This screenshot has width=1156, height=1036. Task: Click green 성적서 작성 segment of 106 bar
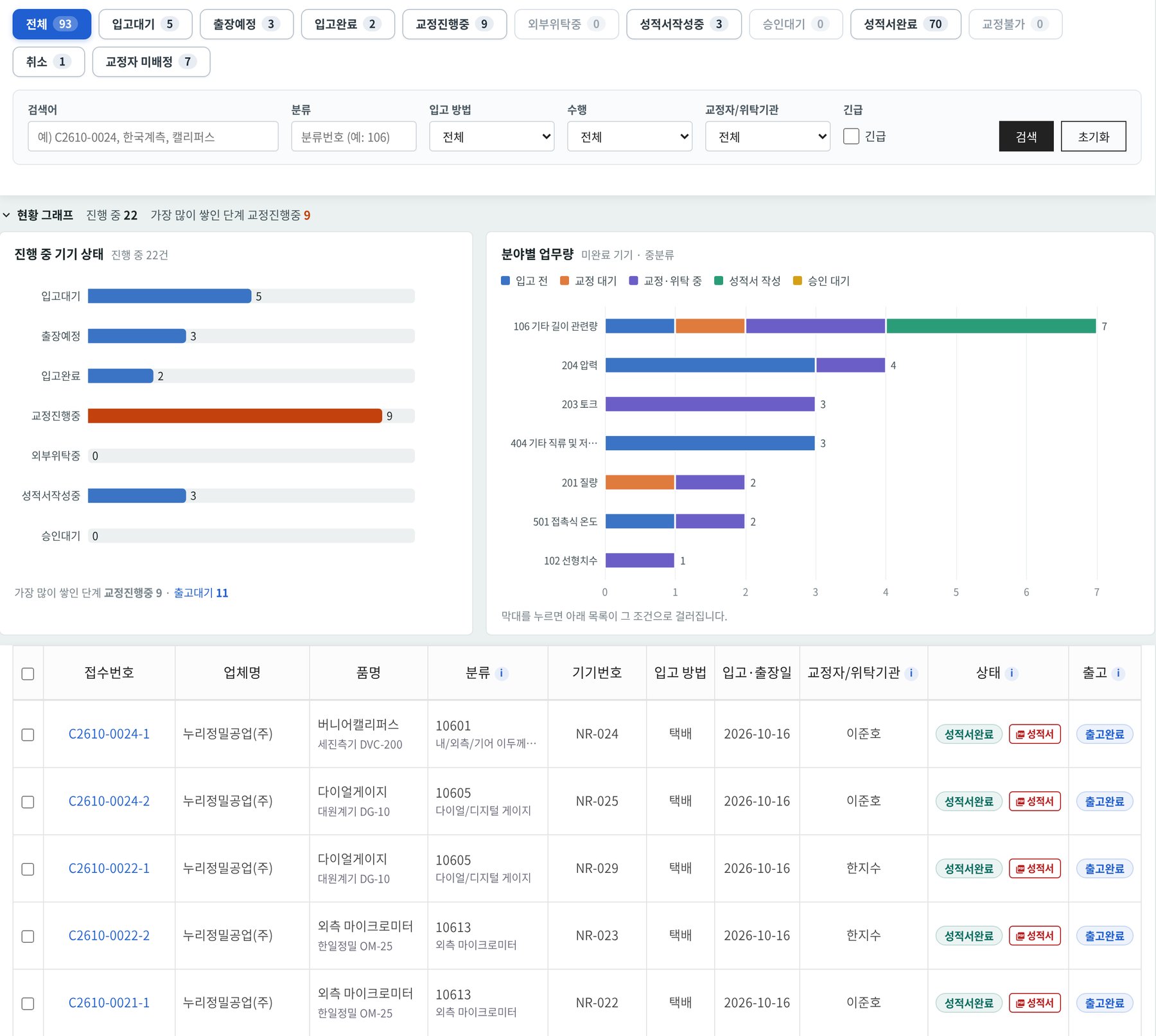[x=991, y=326]
